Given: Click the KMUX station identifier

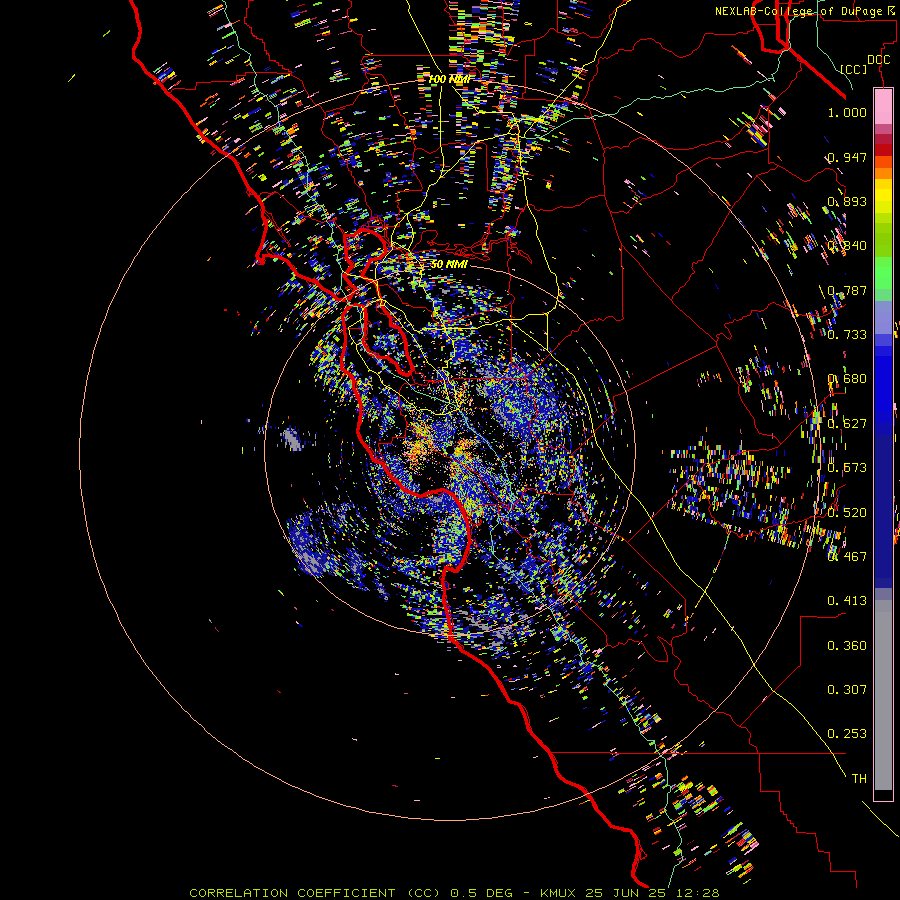Looking at the screenshot, I should [x=560, y=893].
